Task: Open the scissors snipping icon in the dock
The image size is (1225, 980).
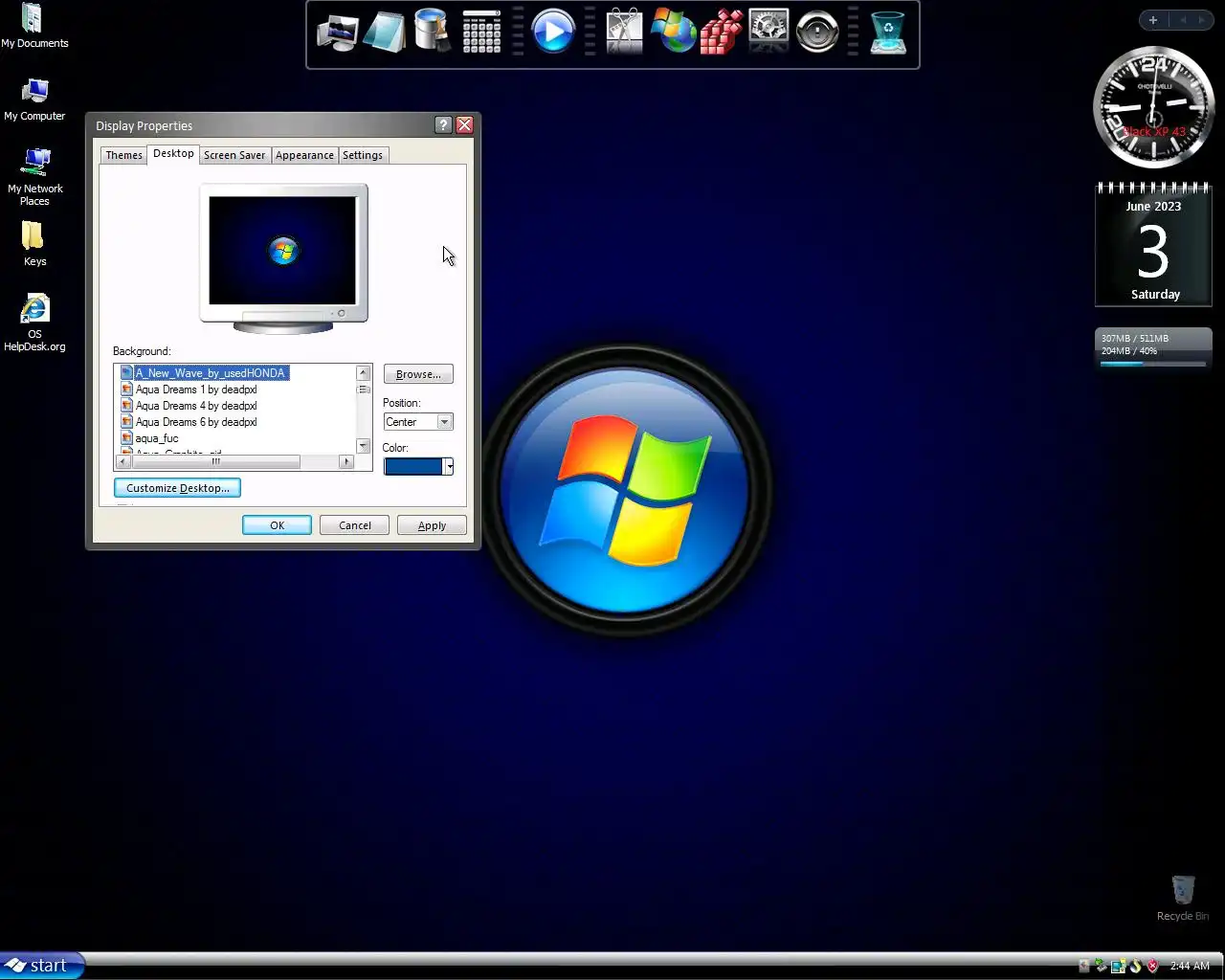Action: click(x=624, y=32)
